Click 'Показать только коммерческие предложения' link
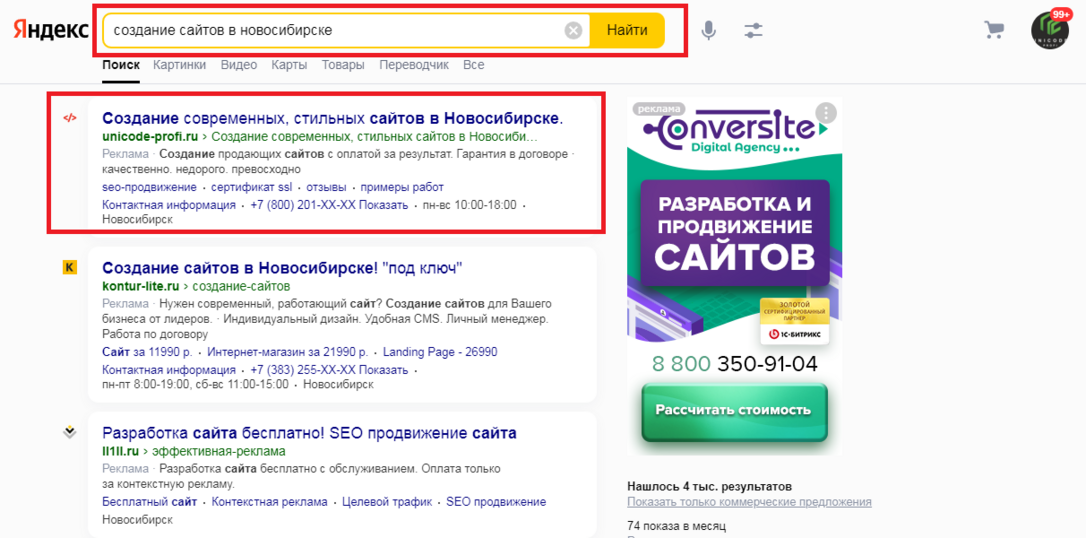The height and width of the screenshot is (538, 1086). tap(749, 502)
